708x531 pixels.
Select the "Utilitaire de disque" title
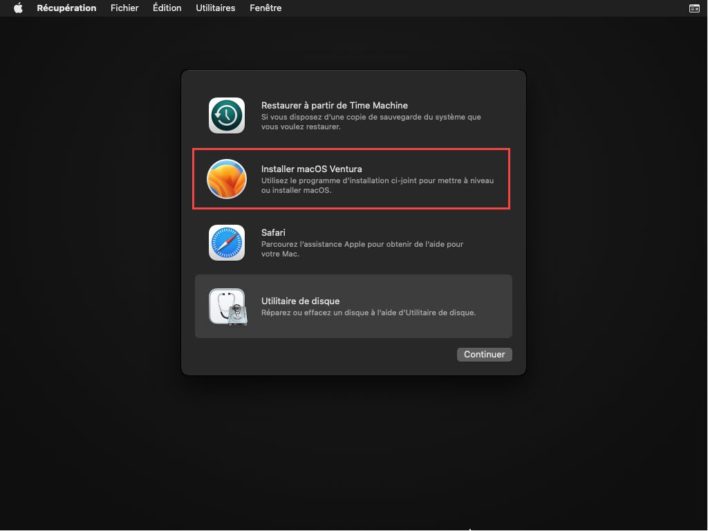coord(300,300)
